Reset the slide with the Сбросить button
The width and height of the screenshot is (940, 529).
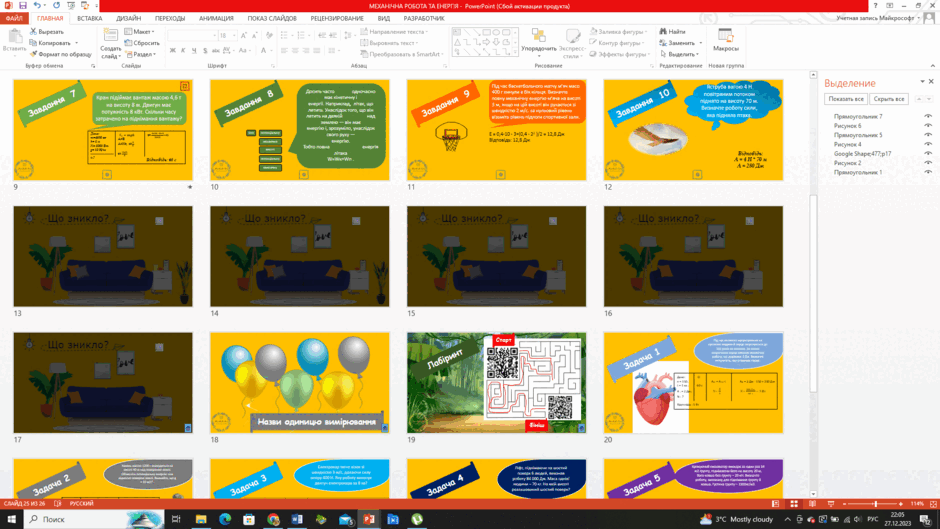pyautogui.click(x=142, y=43)
